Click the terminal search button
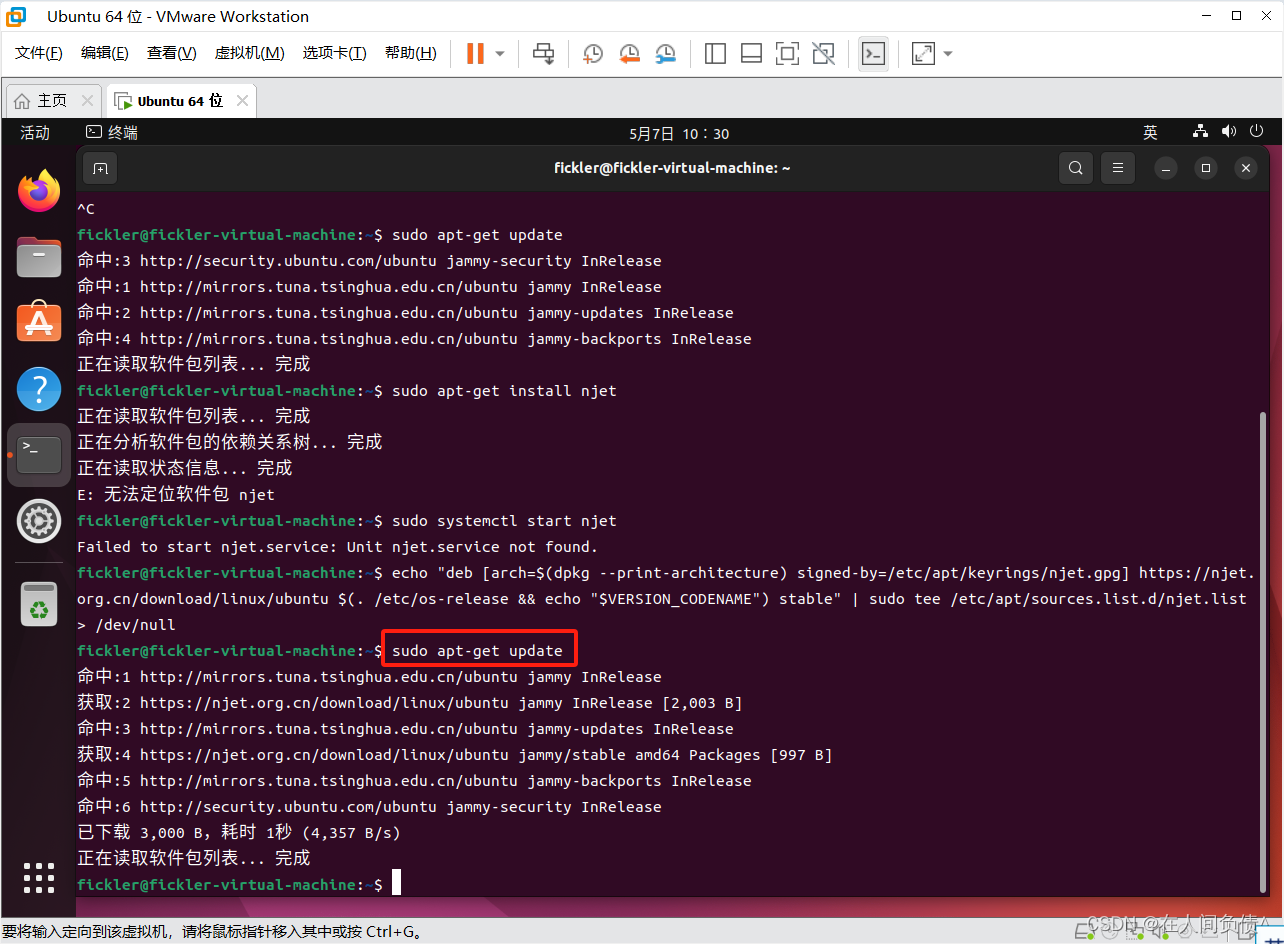 1076,168
